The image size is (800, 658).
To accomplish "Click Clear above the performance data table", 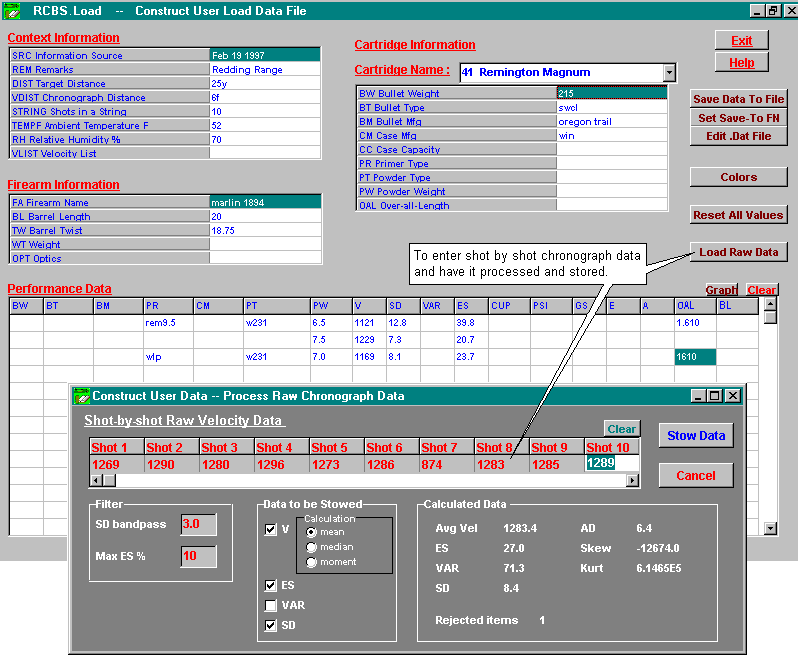I will [x=761, y=290].
